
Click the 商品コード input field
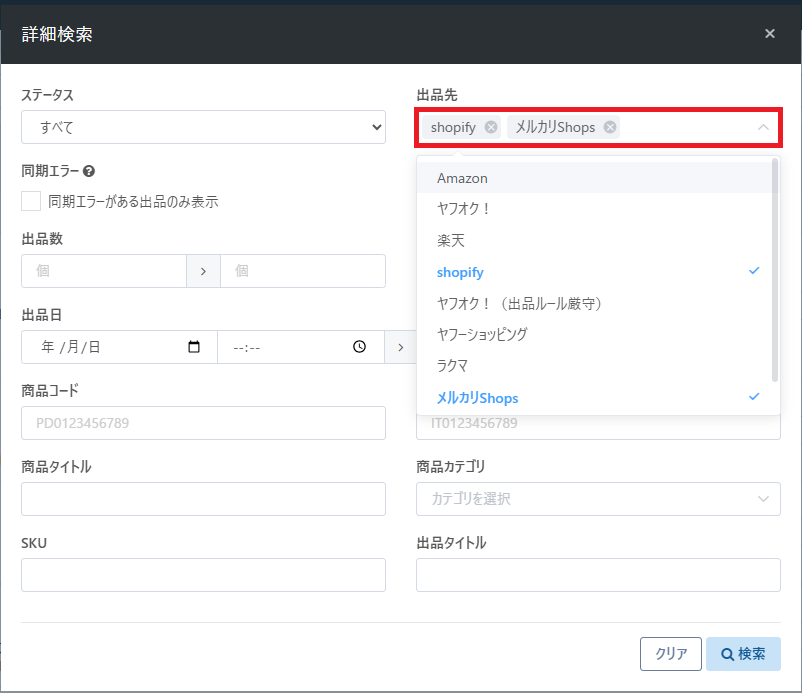pos(203,423)
